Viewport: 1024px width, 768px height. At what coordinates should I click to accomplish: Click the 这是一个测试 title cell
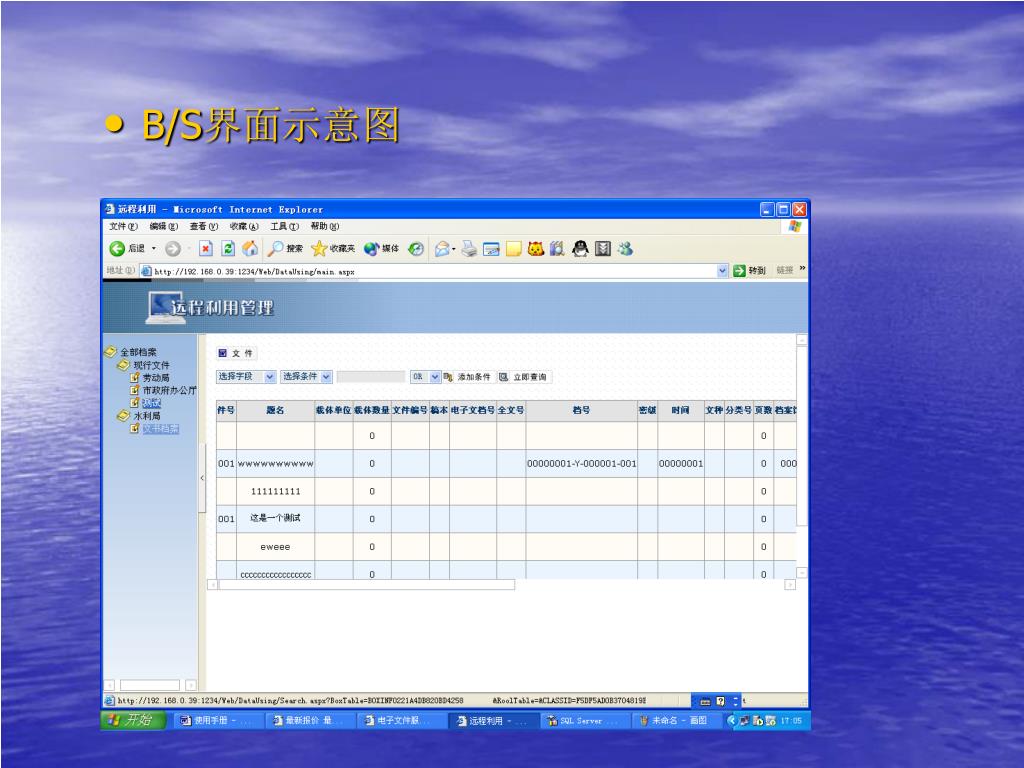(275, 519)
